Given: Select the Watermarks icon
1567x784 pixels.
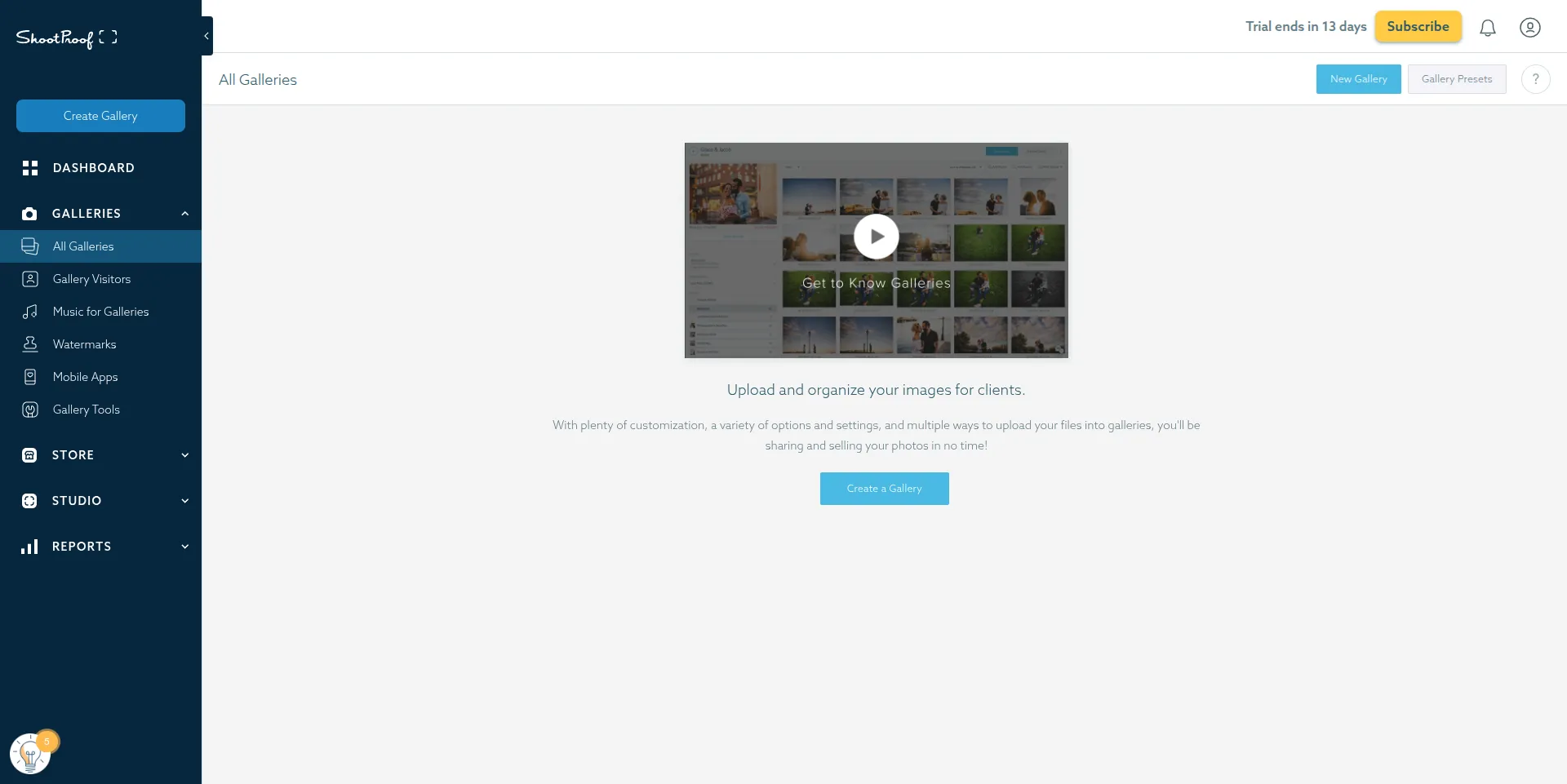Looking at the screenshot, I should coord(30,344).
